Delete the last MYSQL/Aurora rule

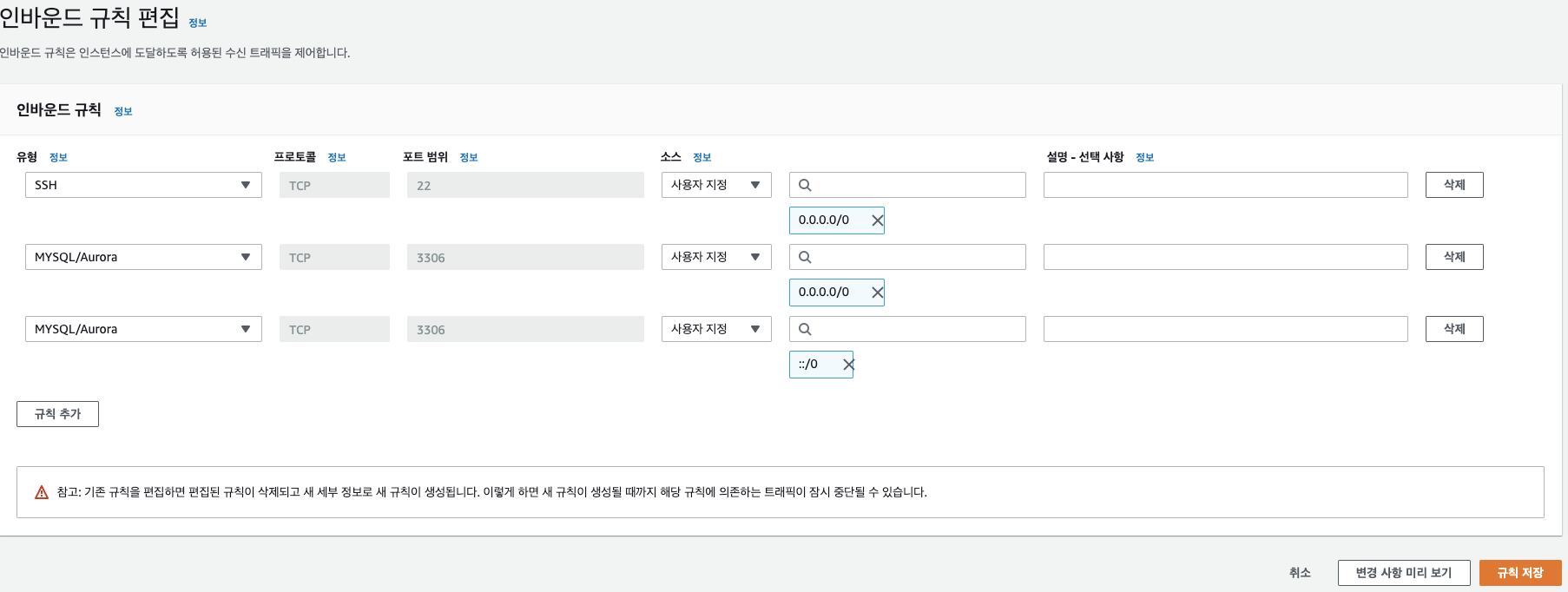click(x=1453, y=329)
